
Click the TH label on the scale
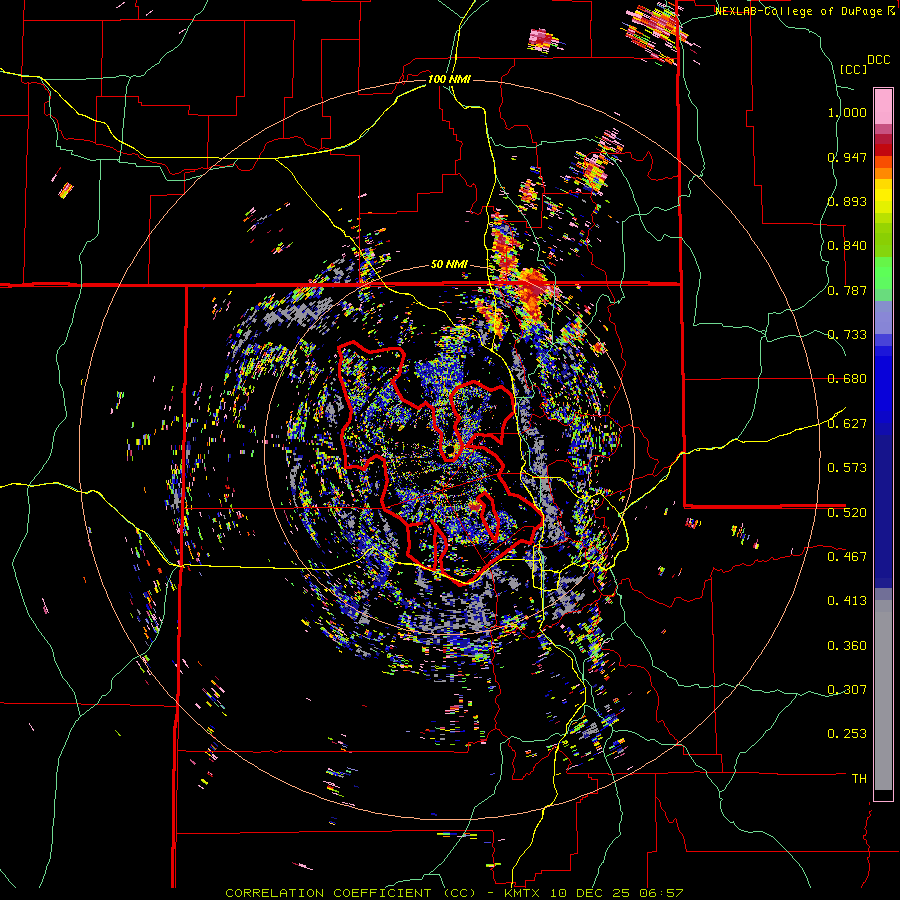pyautogui.click(x=859, y=779)
